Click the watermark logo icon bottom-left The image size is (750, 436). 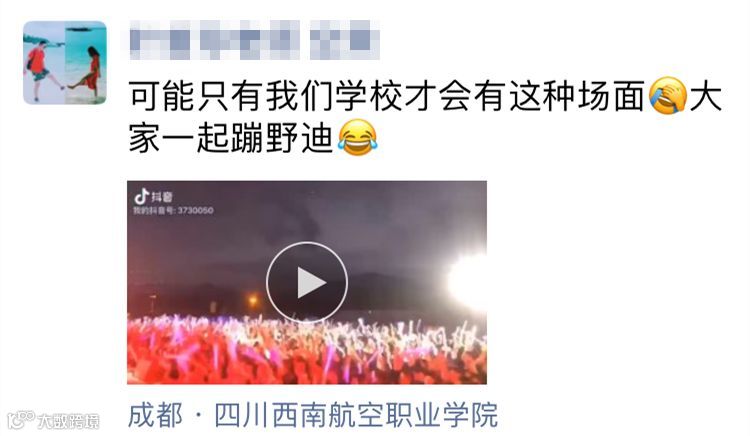coord(21,420)
